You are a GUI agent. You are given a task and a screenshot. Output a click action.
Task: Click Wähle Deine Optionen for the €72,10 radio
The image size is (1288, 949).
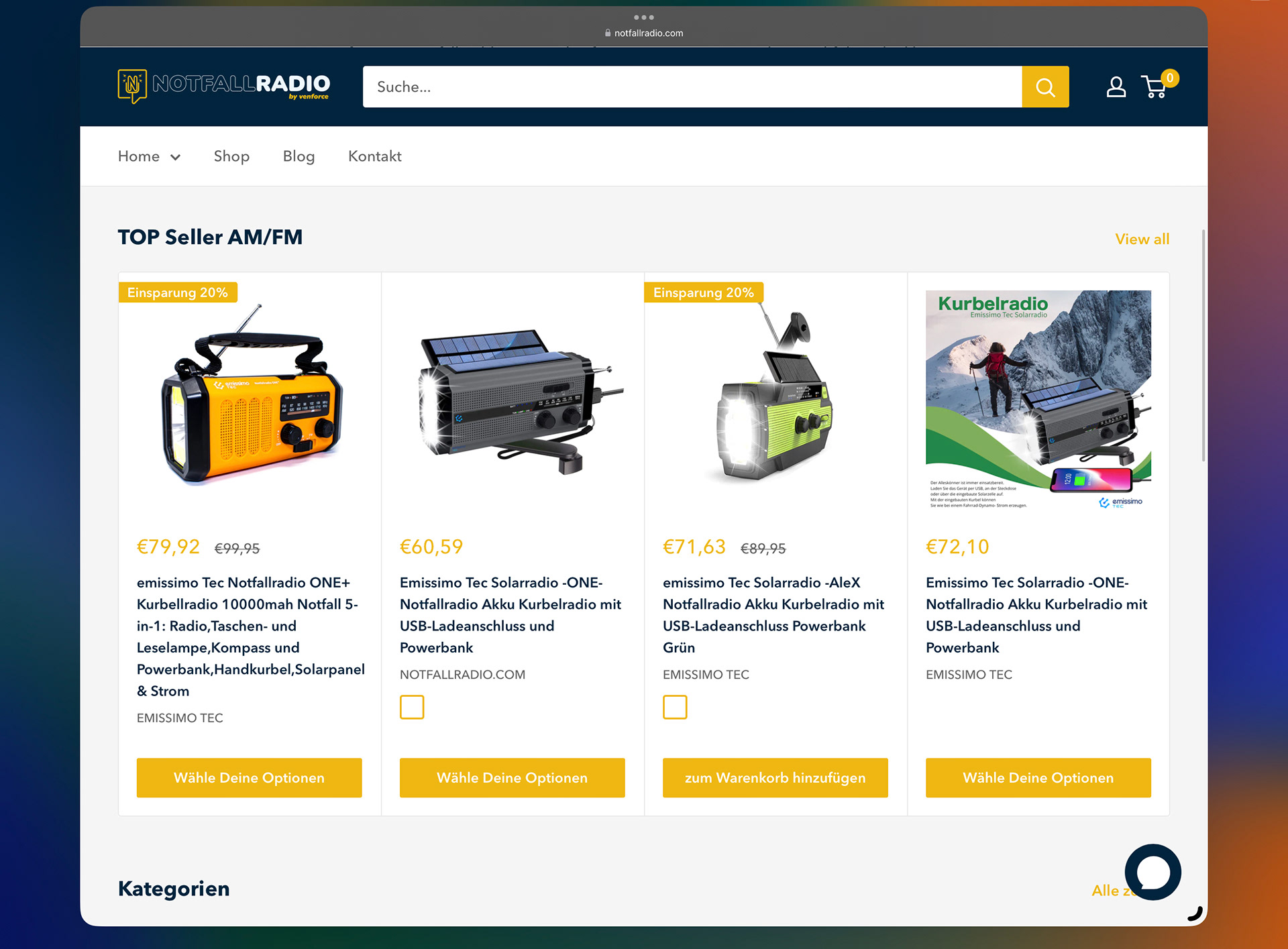coord(1038,778)
